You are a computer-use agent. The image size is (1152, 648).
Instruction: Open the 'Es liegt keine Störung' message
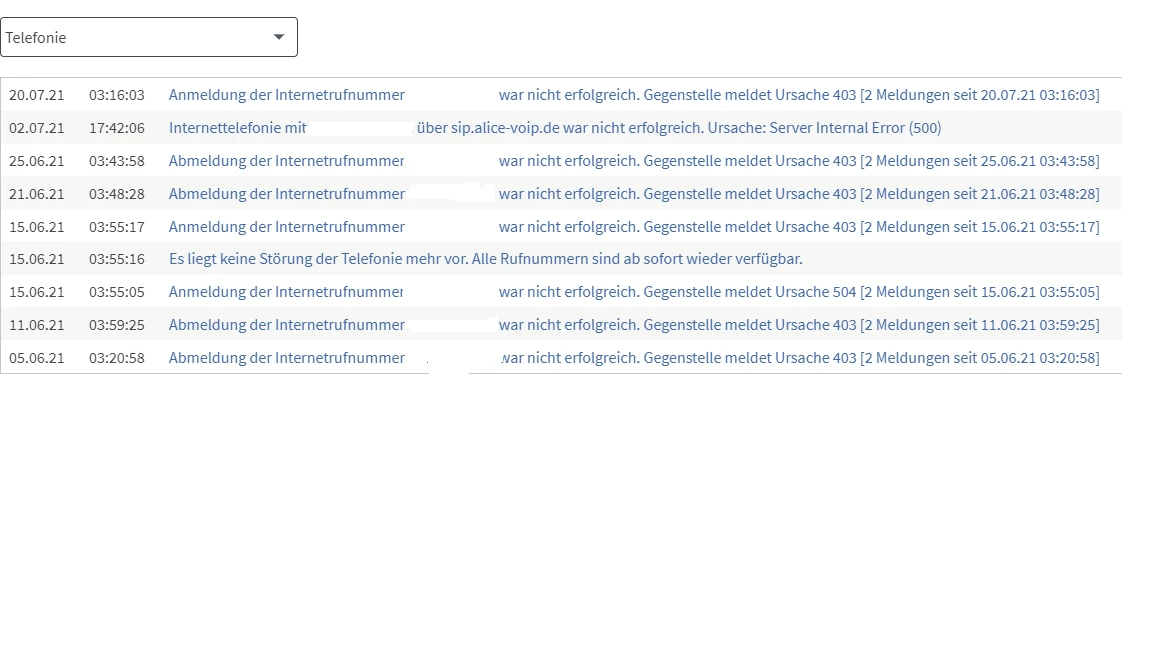[x=486, y=259]
